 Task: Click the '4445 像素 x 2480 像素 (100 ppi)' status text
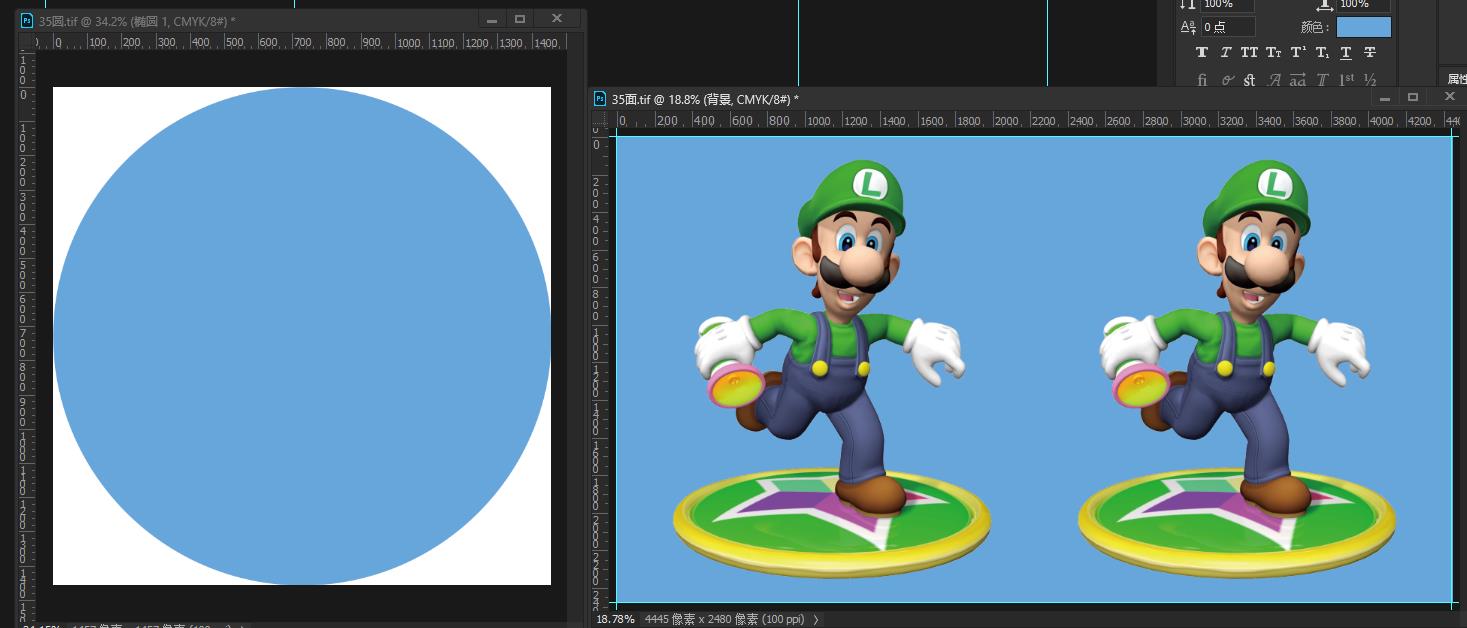coord(725,619)
